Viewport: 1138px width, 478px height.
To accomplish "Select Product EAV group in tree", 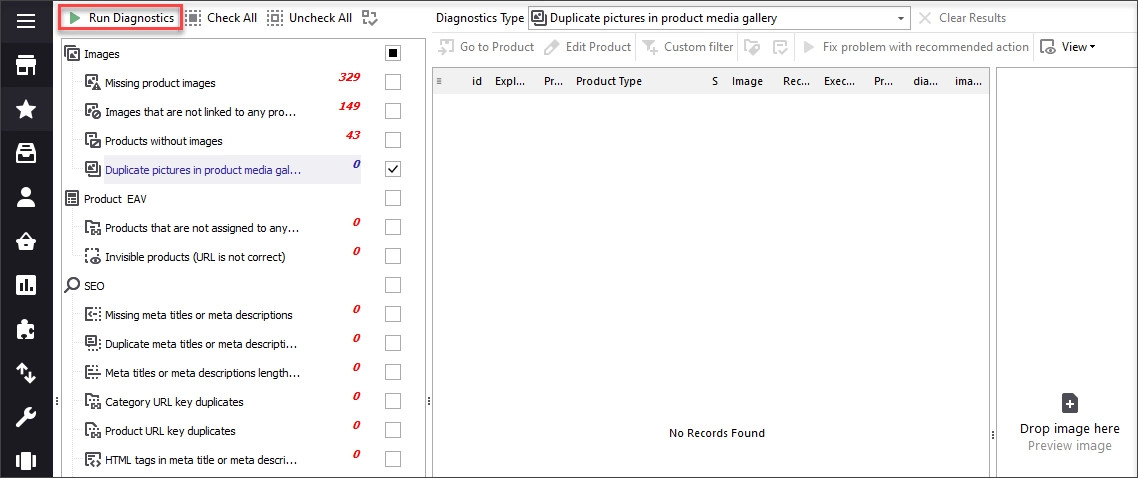I will (x=115, y=199).
